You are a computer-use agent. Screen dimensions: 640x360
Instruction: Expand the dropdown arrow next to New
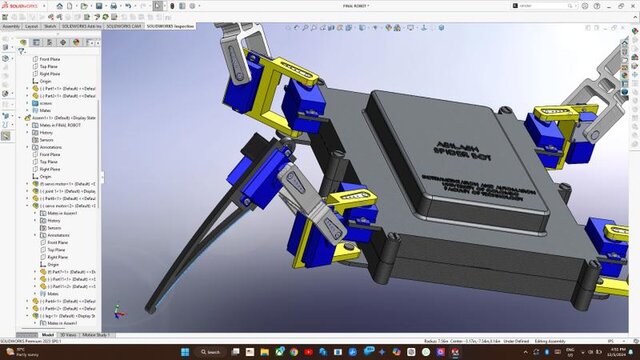[x=76, y=6]
